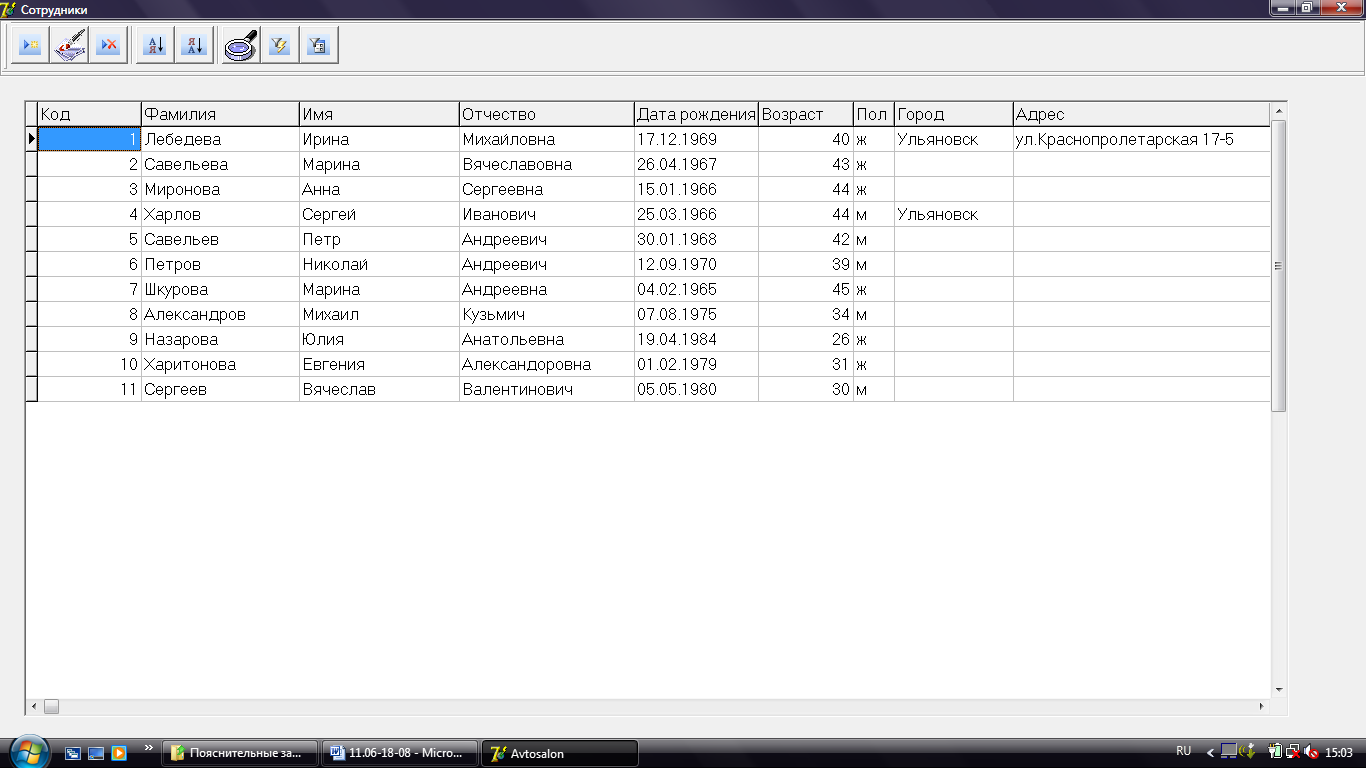The height and width of the screenshot is (768, 1366).
Task: Click the Возраст column header
Action: 806,114
